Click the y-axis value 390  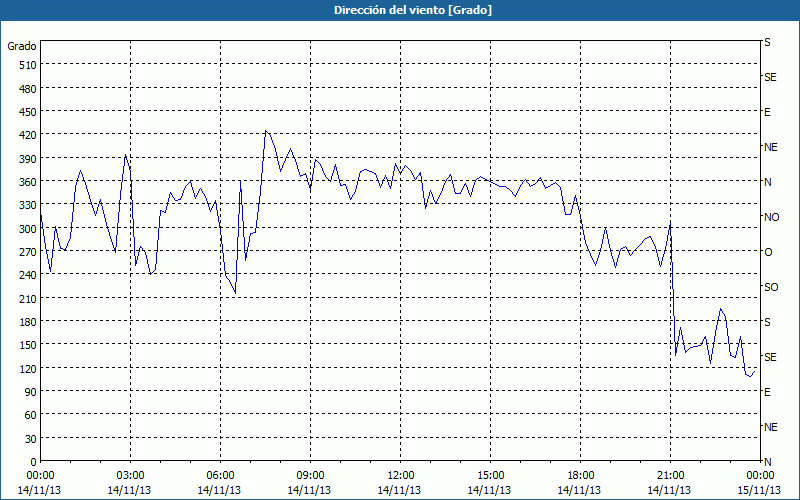point(28,159)
